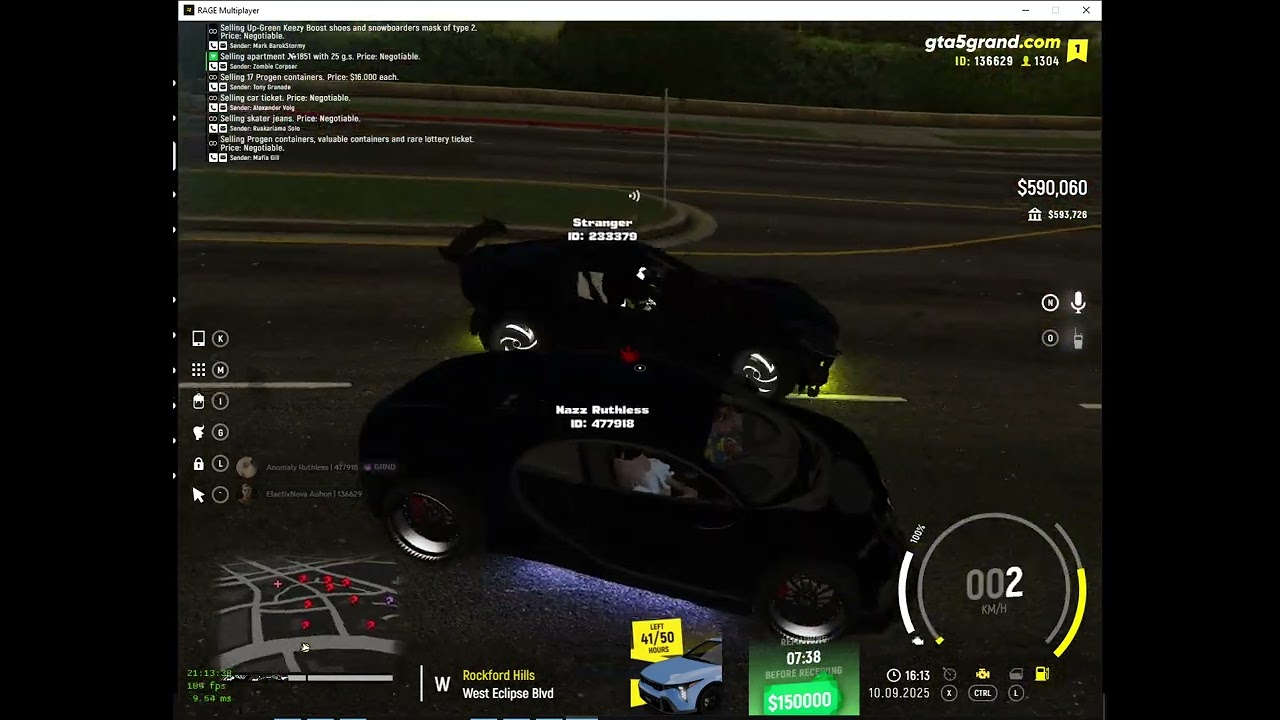
Task: Message sender Tony Granade envelope icon
Action: (223, 87)
